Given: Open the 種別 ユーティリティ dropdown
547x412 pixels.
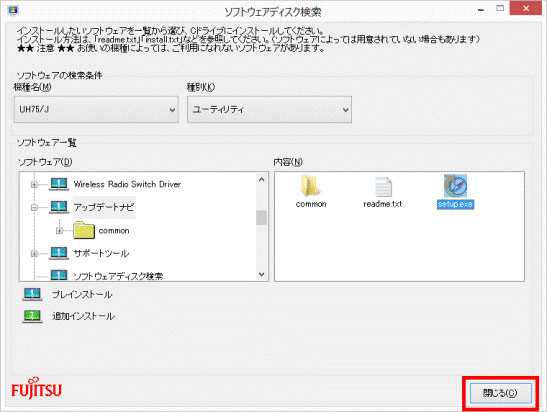Looking at the screenshot, I should 269,110.
